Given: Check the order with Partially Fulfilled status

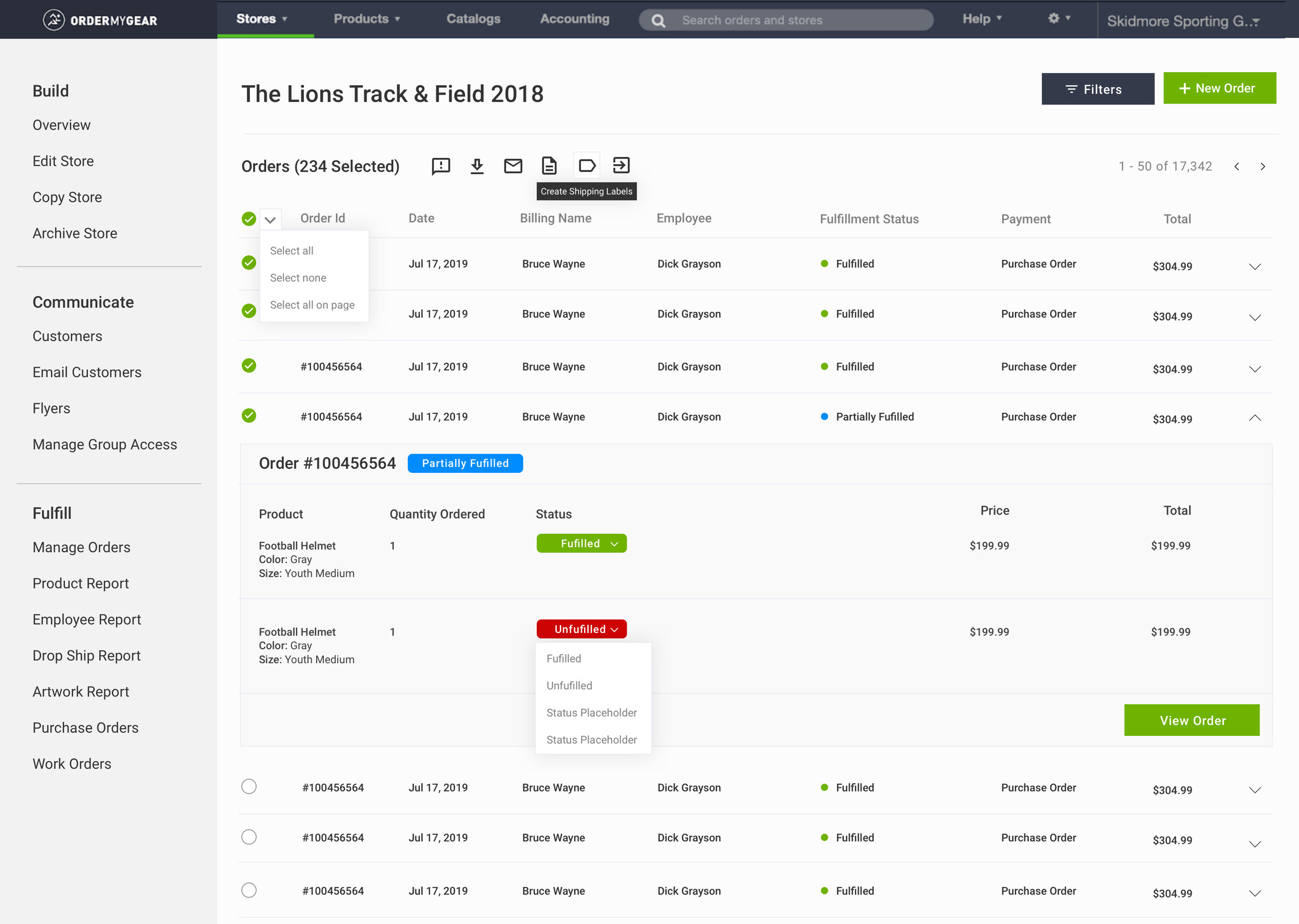Looking at the screenshot, I should click(249, 416).
